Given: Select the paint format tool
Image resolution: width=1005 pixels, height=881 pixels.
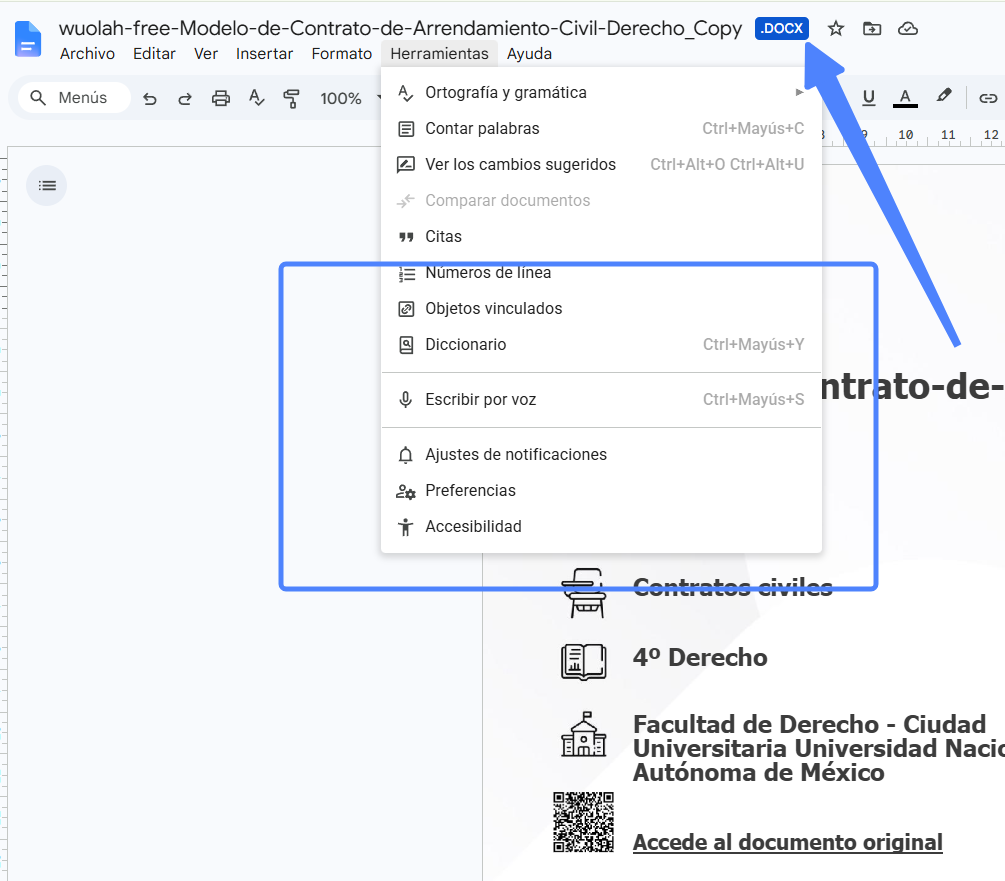Looking at the screenshot, I should coord(292,98).
